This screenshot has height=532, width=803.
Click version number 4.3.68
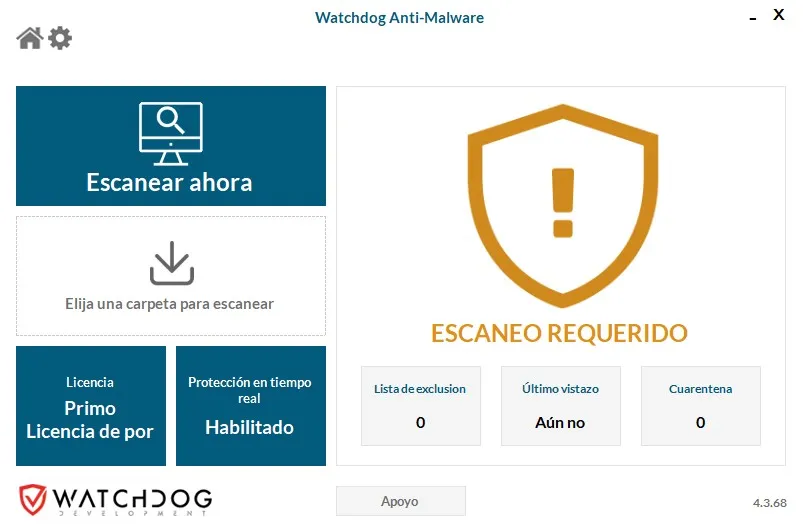click(x=769, y=503)
